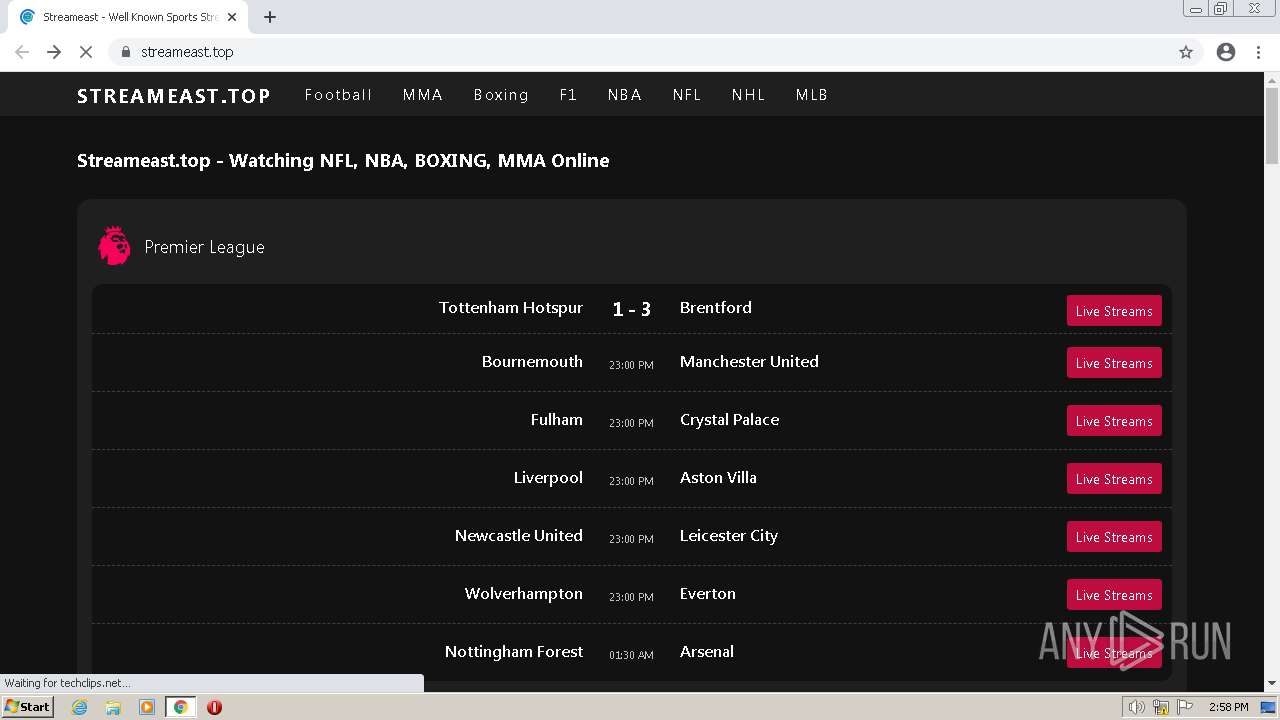Open Internet Explorer from the taskbar

tap(80, 707)
